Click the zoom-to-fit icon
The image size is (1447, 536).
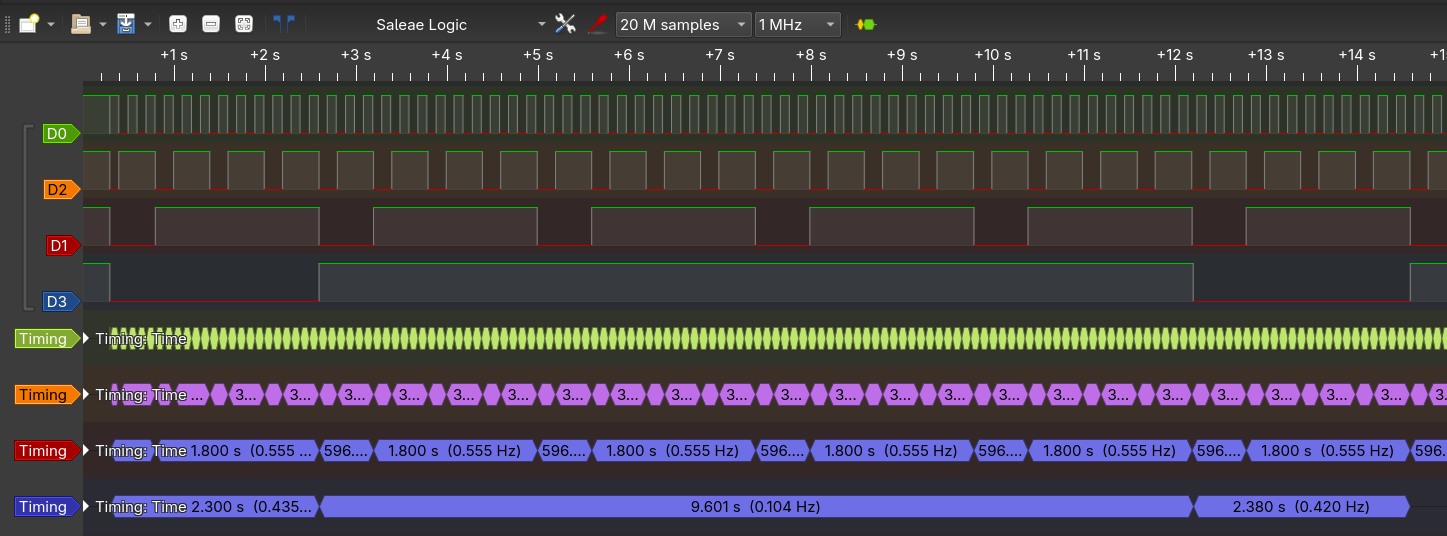(243, 24)
